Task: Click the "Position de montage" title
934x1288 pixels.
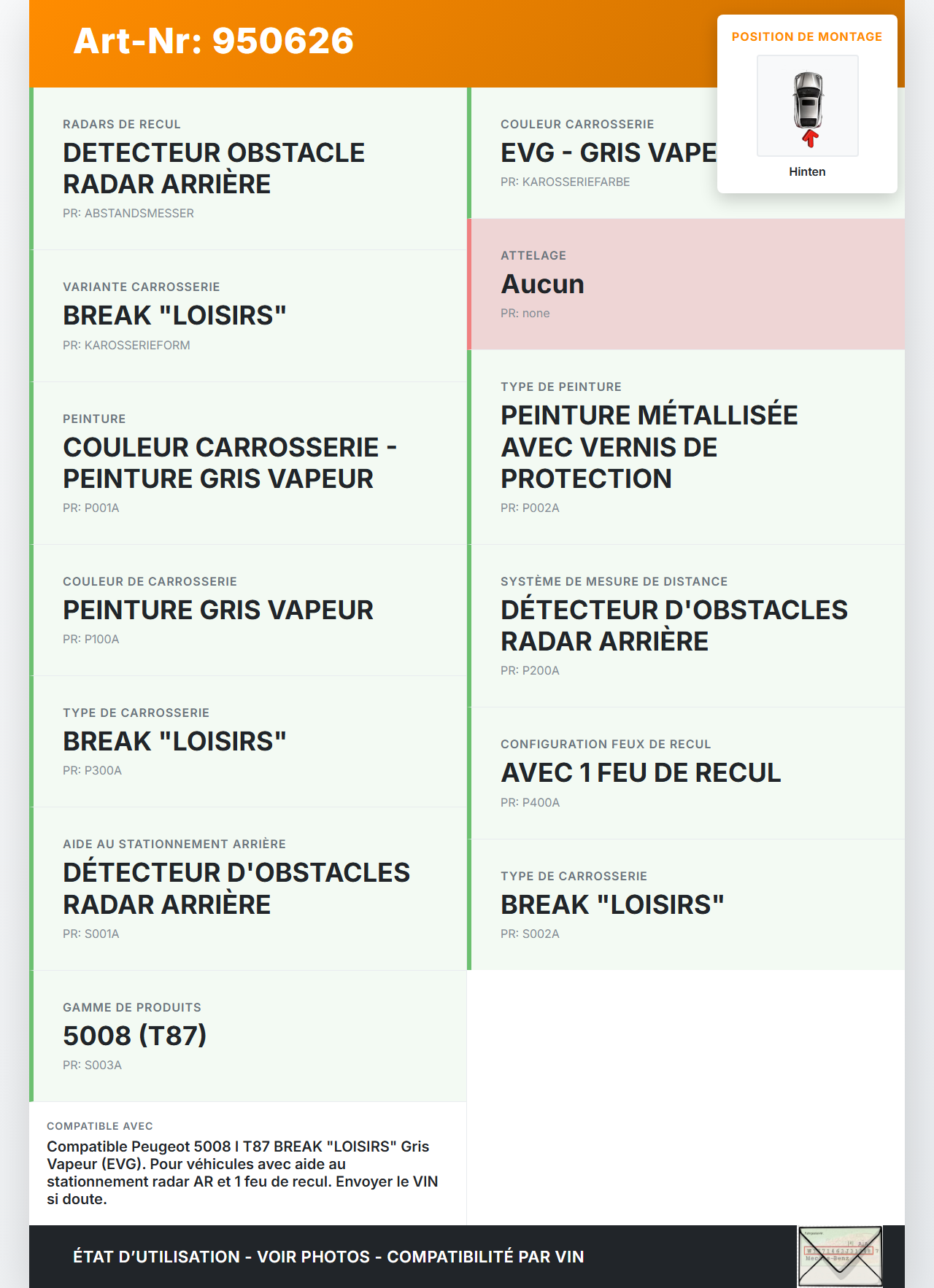Action: coord(806,36)
